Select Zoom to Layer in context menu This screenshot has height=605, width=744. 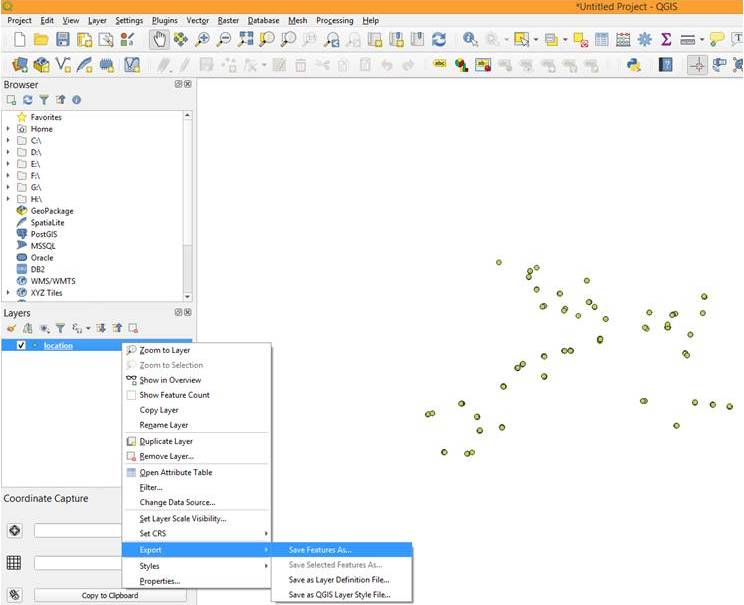(x=197, y=350)
